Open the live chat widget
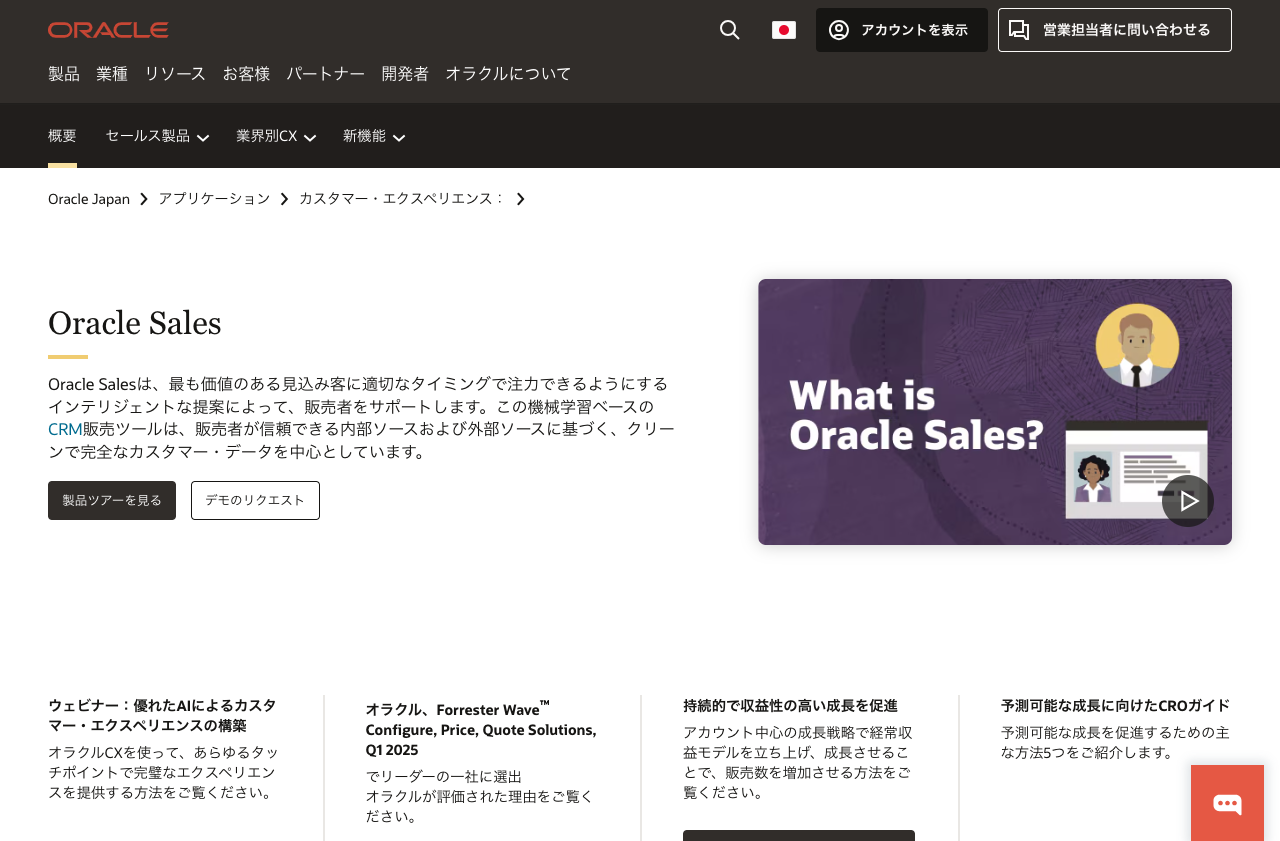This screenshot has width=1280, height=841. click(1227, 803)
